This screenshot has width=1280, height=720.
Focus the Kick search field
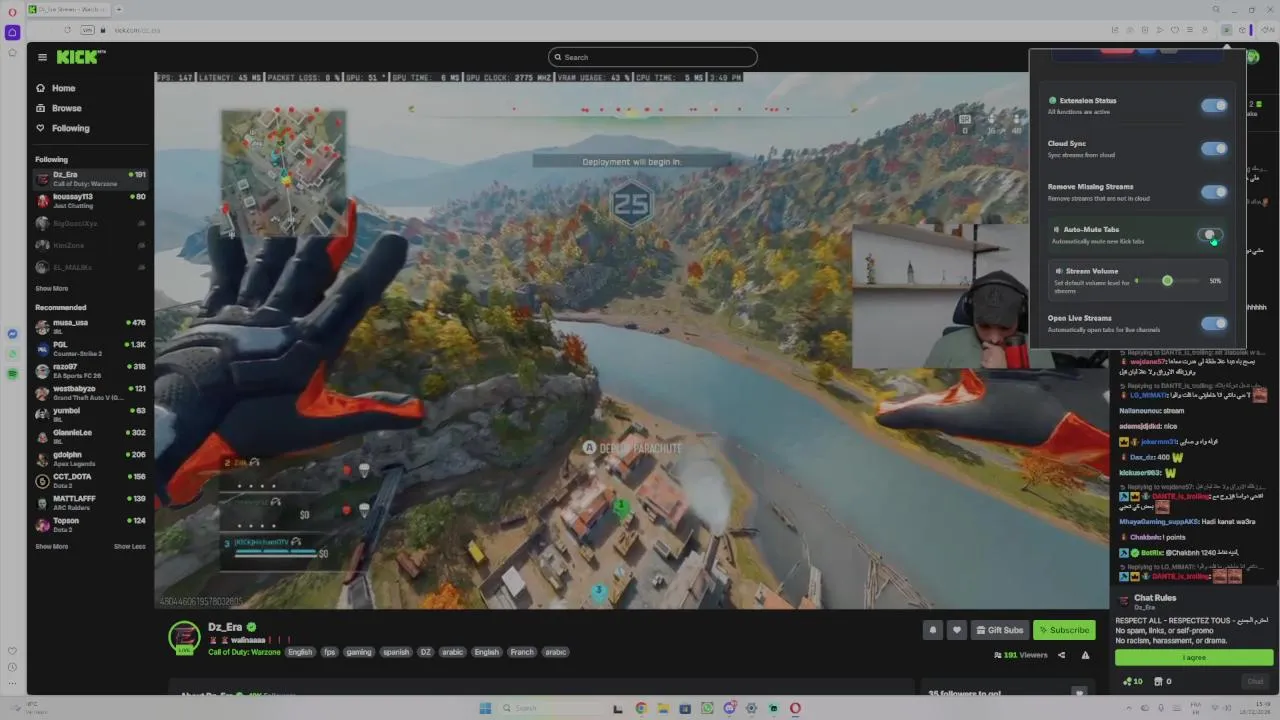(652, 57)
